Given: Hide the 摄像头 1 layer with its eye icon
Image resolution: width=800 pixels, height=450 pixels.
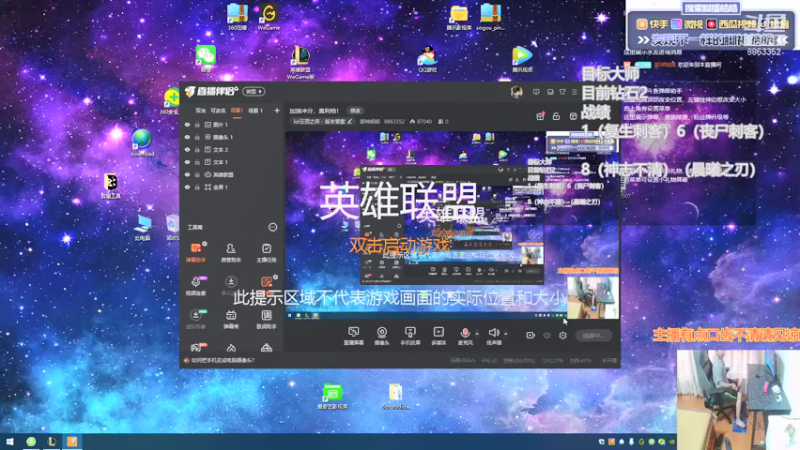Looking at the screenshot, I should (187, 137).
